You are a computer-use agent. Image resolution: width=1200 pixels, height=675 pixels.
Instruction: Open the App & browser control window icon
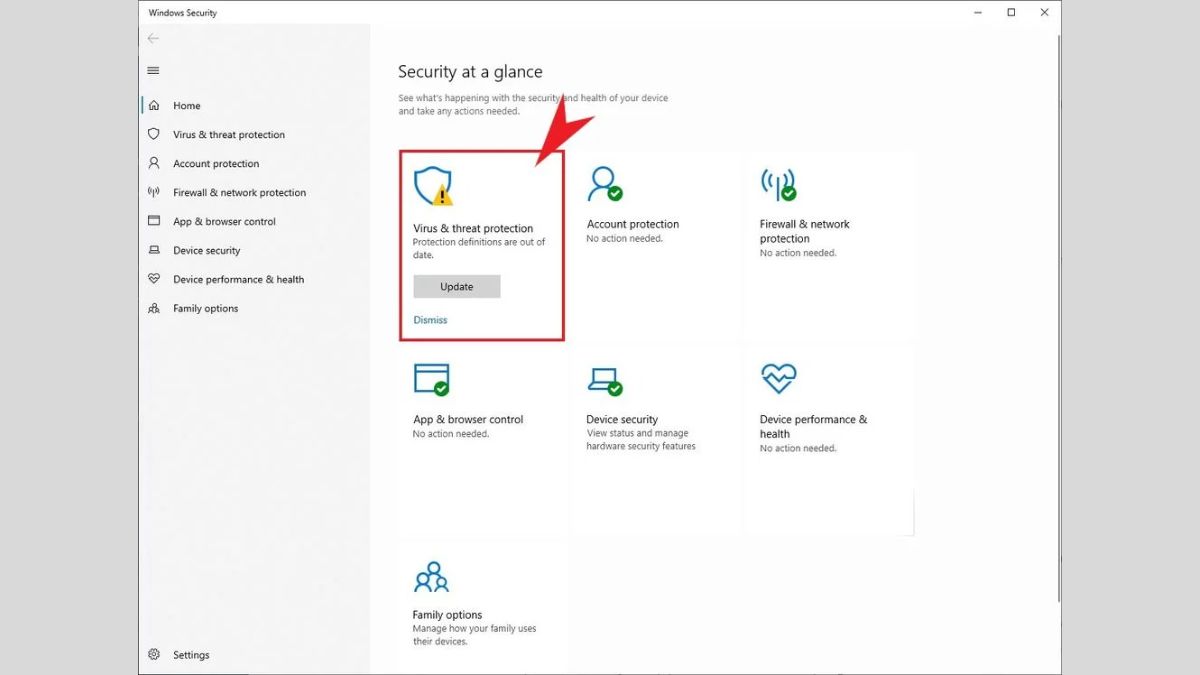[x=431, y=379]
